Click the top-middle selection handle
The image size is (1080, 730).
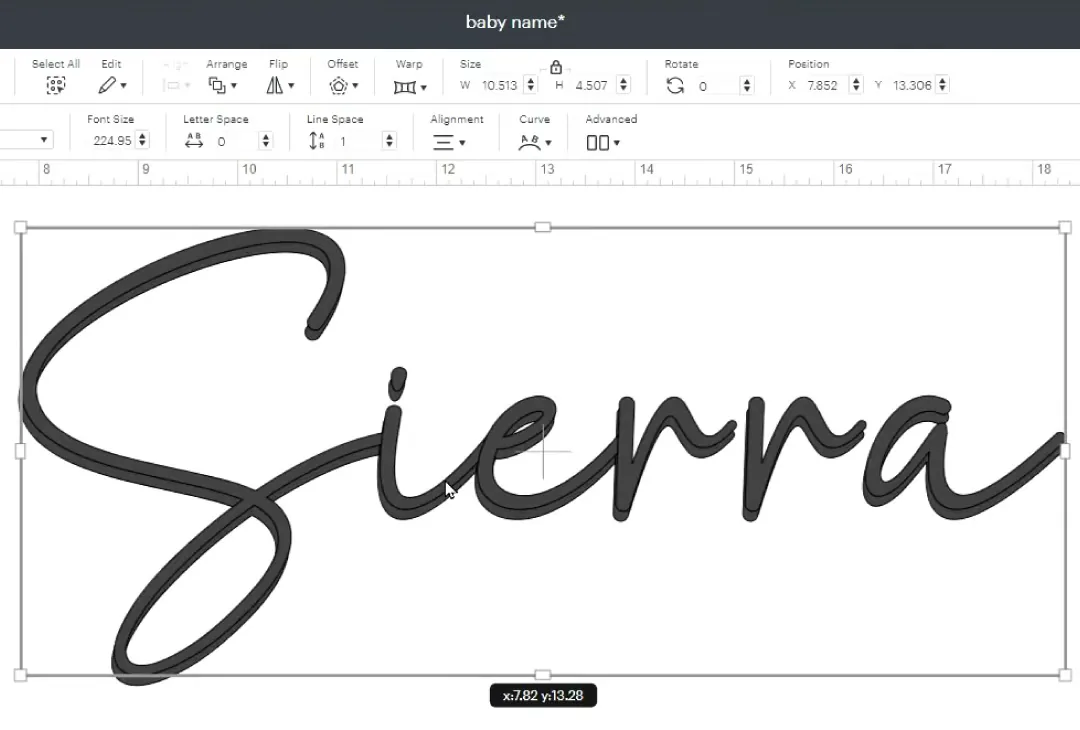click(543, 227)
